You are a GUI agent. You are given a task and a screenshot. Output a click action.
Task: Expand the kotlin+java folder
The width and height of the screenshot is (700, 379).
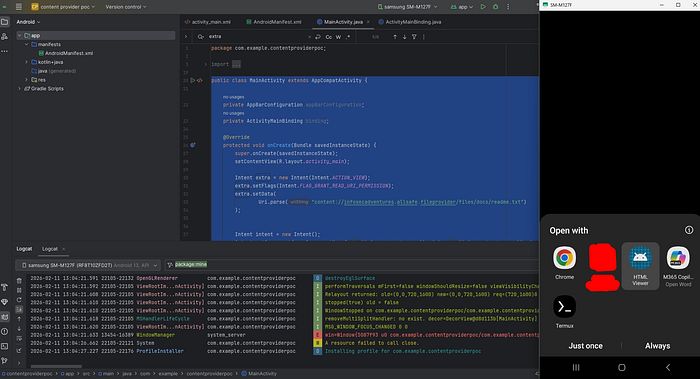[26, 62]
